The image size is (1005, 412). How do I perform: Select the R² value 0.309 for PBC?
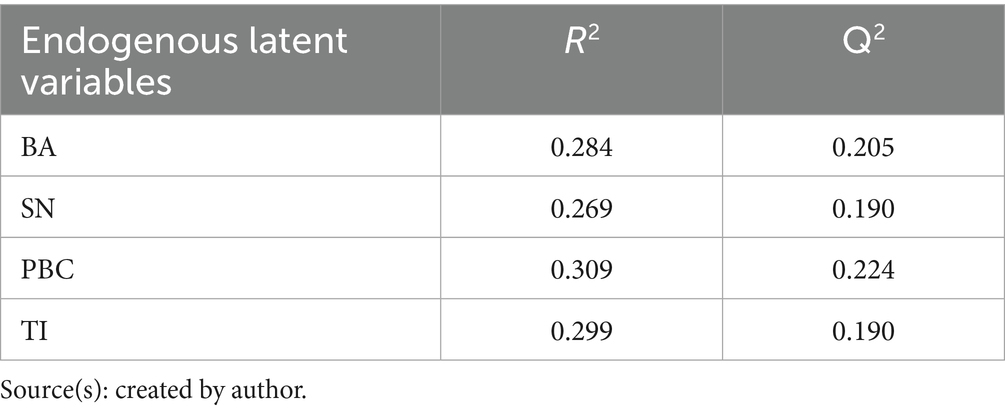(581, 270)
